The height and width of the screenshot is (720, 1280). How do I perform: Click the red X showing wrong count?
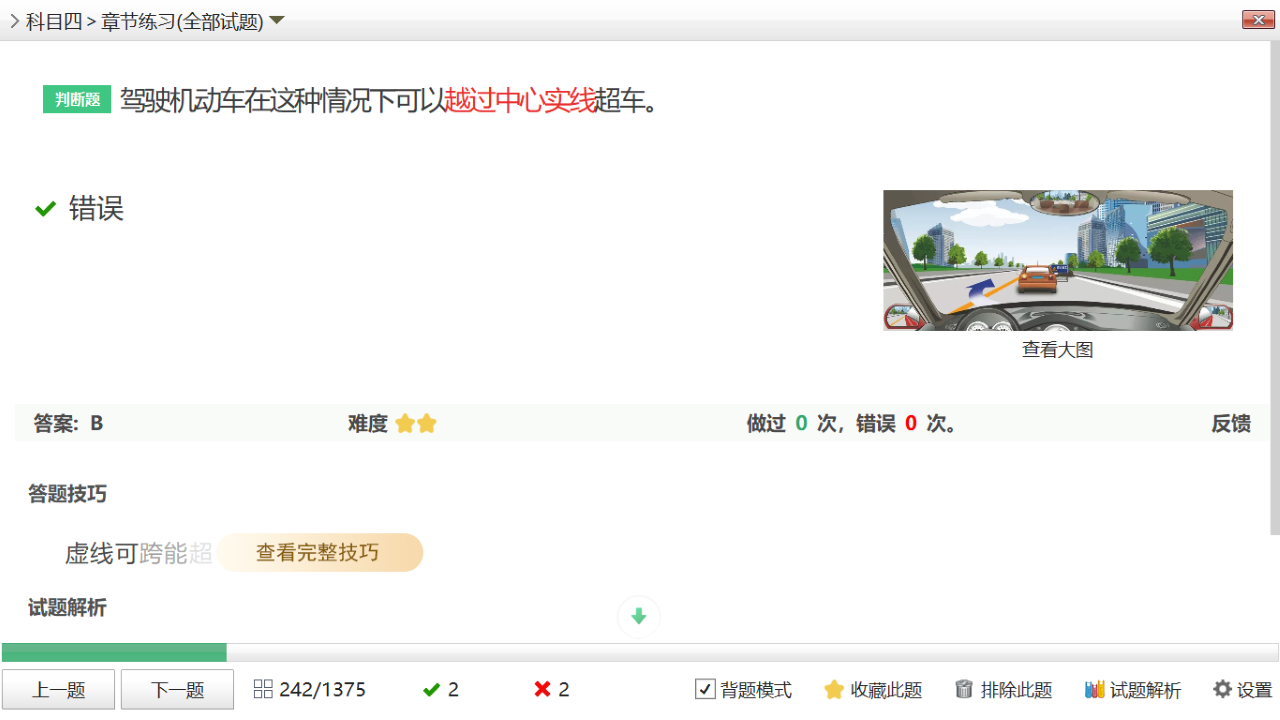click(x=543, y=688)
